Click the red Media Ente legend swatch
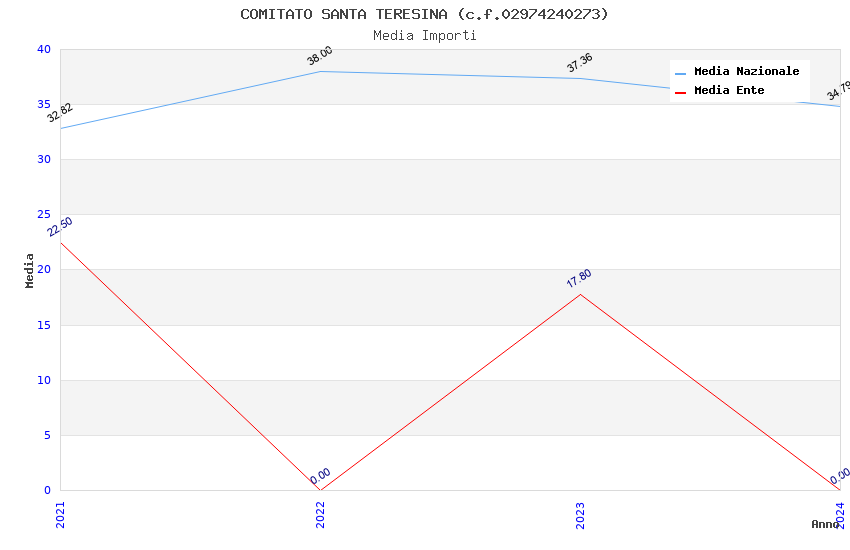Viewport: 850px width, 550px height. pyautogui.click(x=681, y=92)
